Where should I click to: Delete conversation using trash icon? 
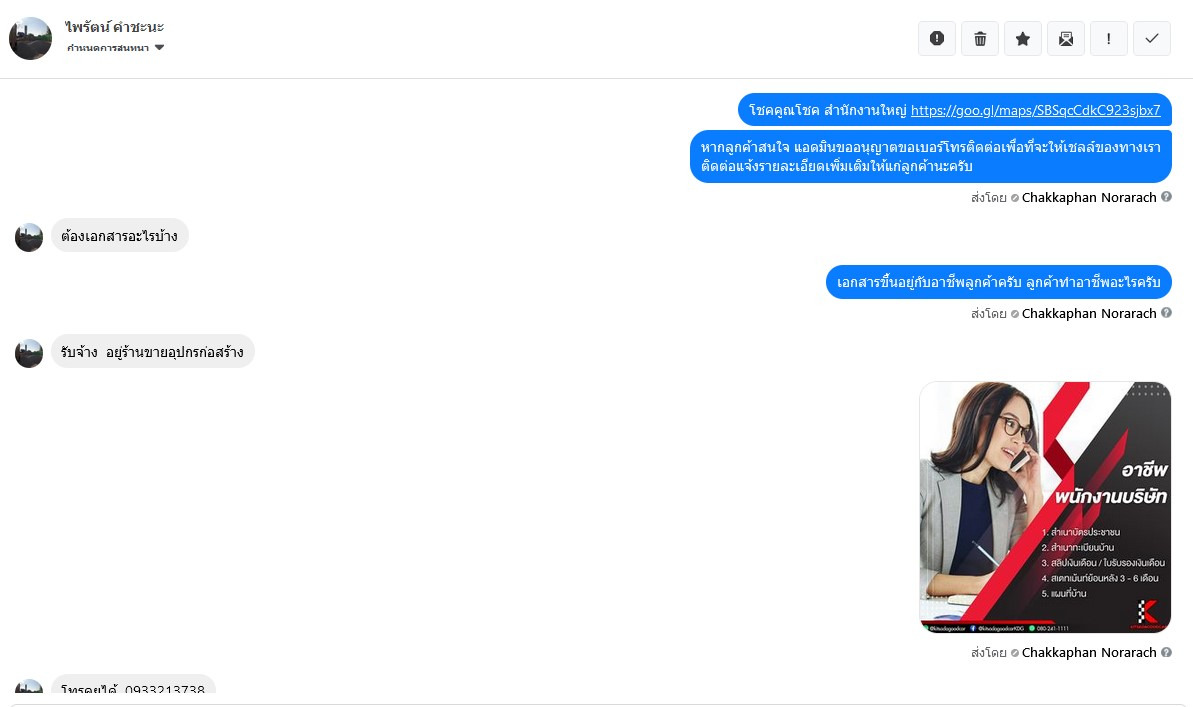coord(980,38)
